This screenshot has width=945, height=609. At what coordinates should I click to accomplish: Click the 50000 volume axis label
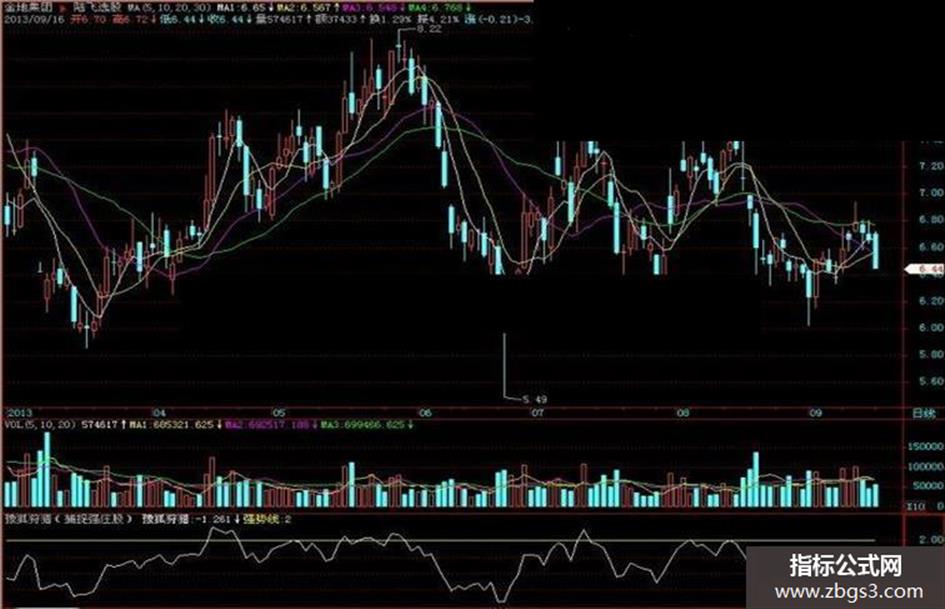coord(928,486)
